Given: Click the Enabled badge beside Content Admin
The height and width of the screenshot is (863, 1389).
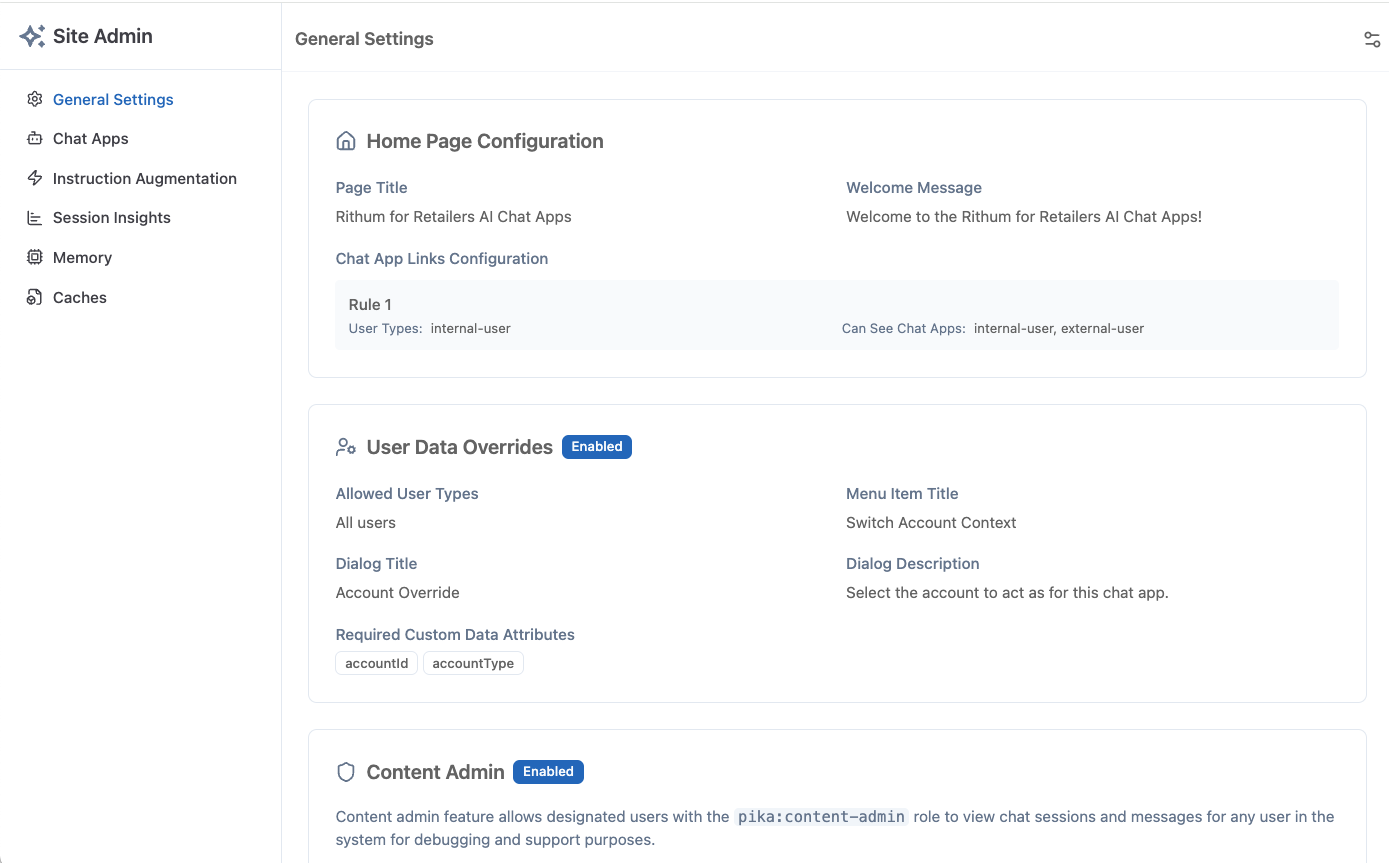Looking at the screenshot, I should coord(548,772).
